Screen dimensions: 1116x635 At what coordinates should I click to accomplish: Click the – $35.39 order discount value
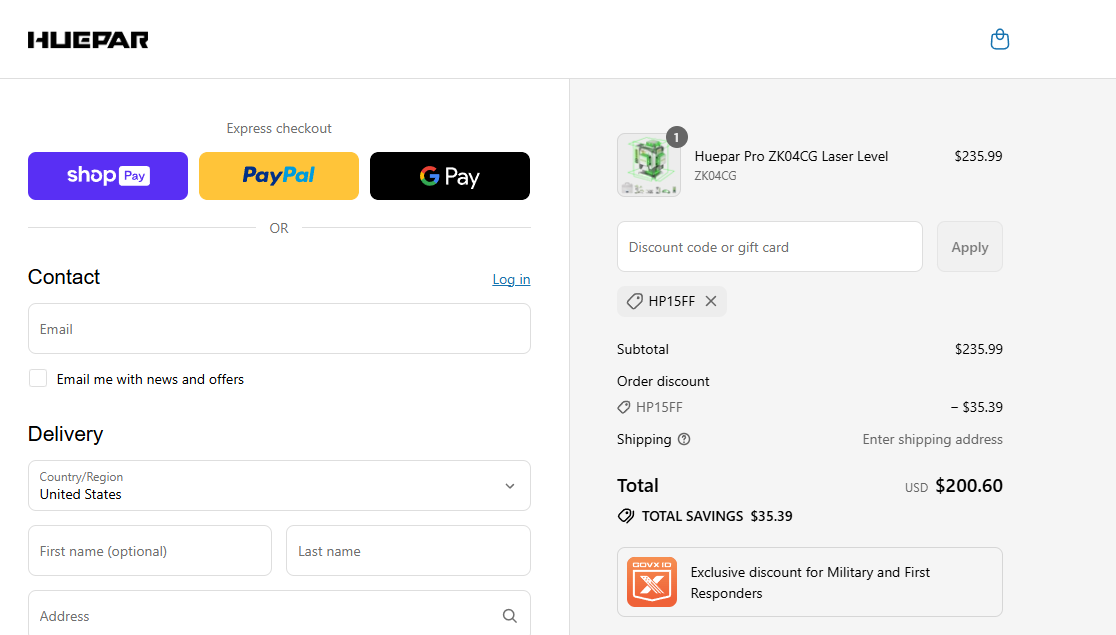click(976, 407)
